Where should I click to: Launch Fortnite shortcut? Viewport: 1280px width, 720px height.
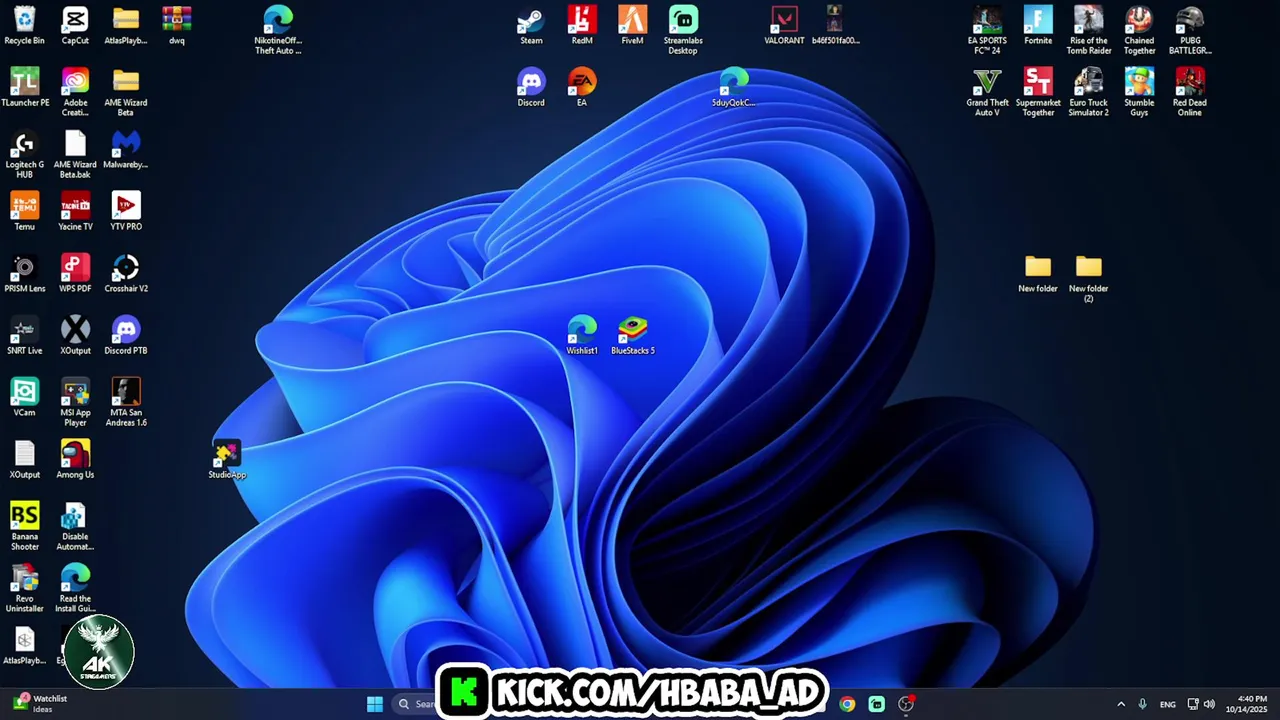[x=1038, y=26]
